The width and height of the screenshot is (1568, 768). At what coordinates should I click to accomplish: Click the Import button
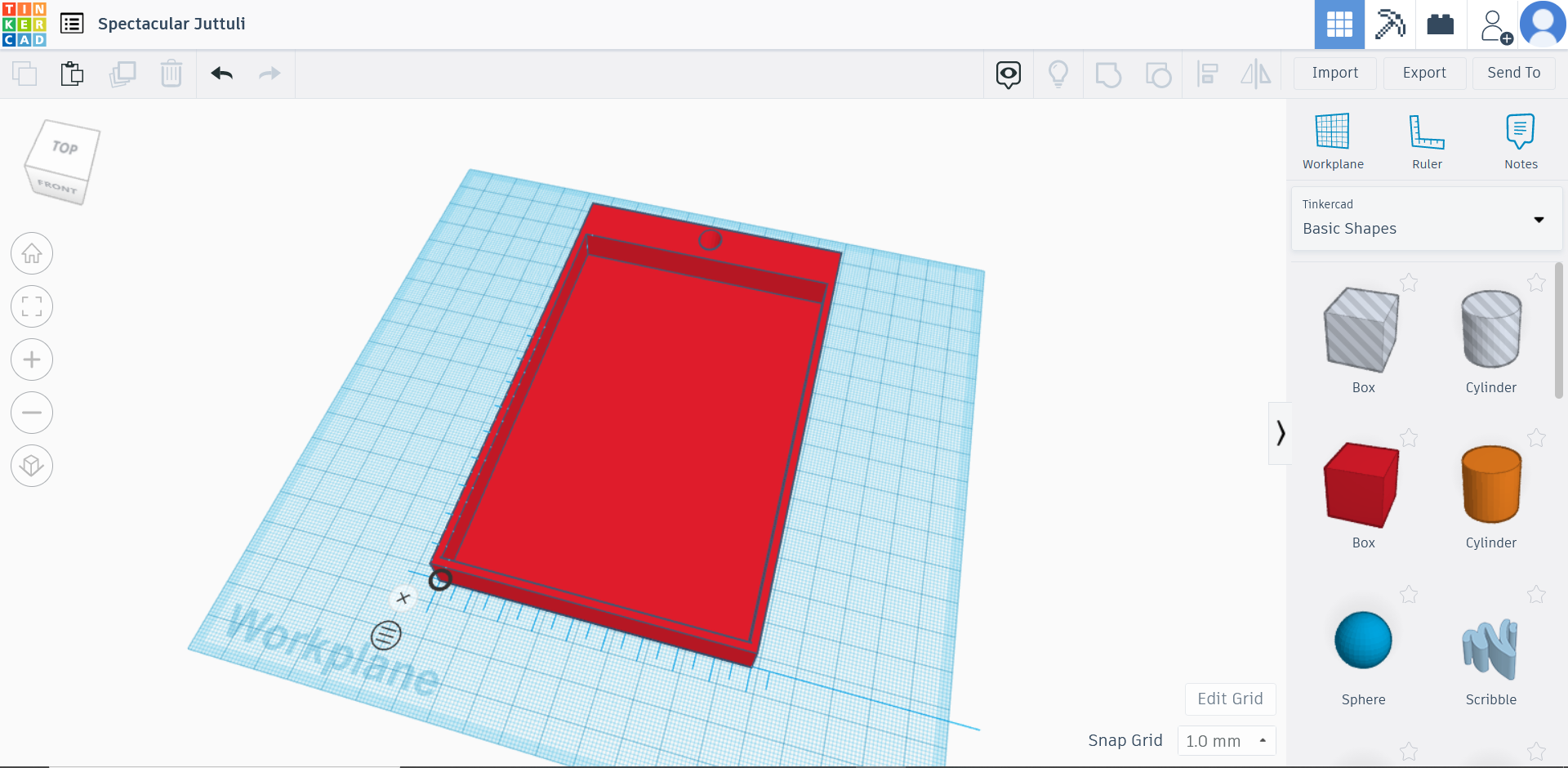[x=1335, y=73]
